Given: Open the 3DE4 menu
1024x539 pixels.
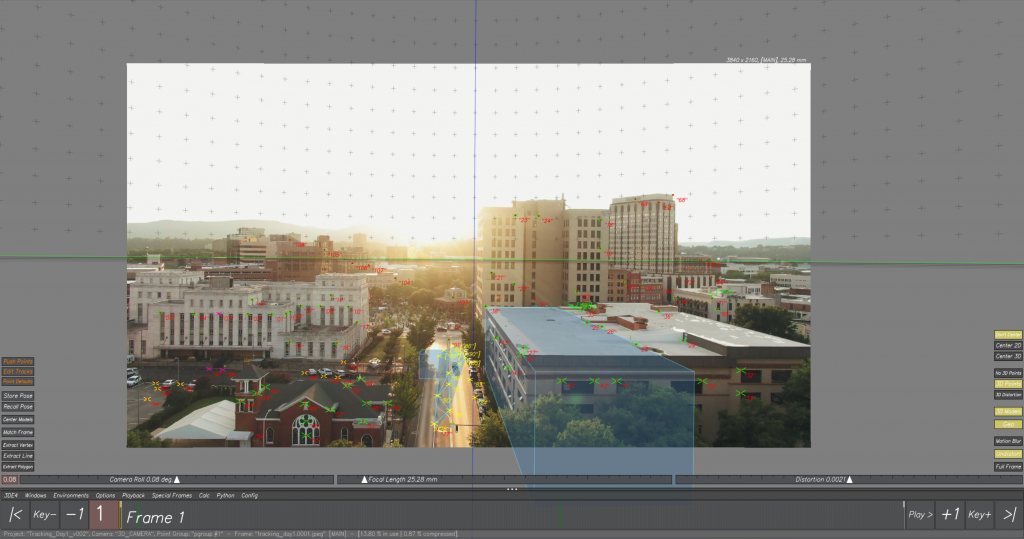Looking at the screenshot, I should click(11, 495).
